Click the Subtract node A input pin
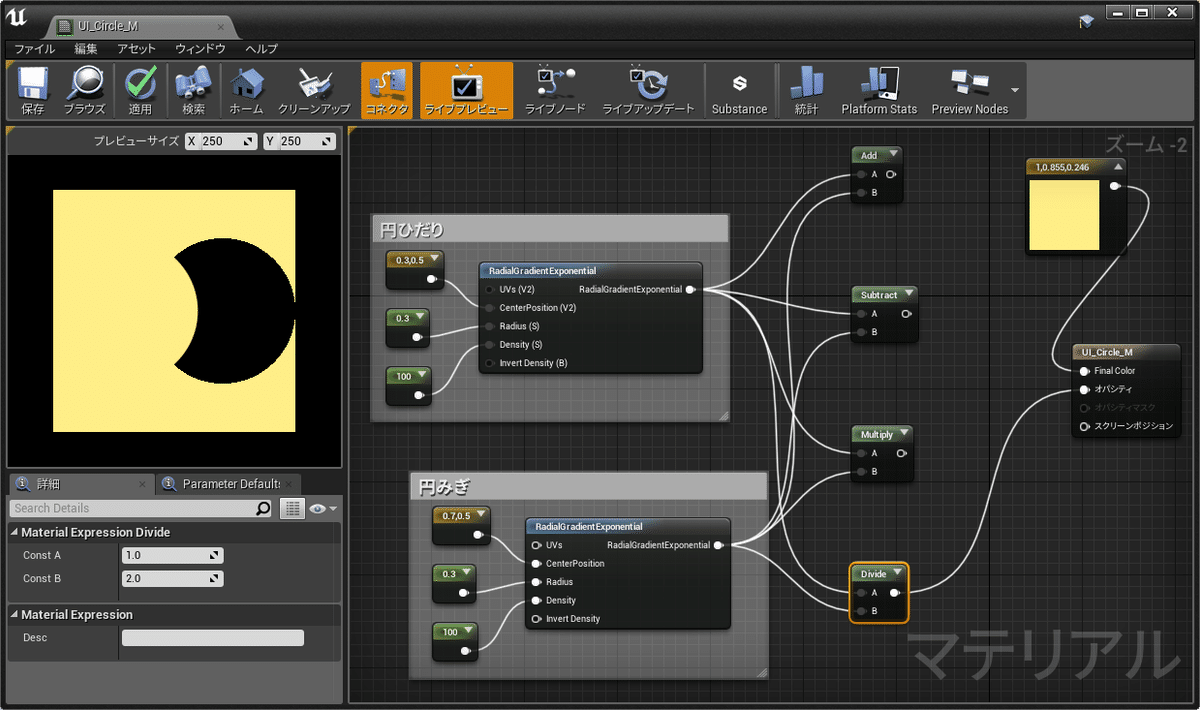1200x710 pixels. pos(860,314)
